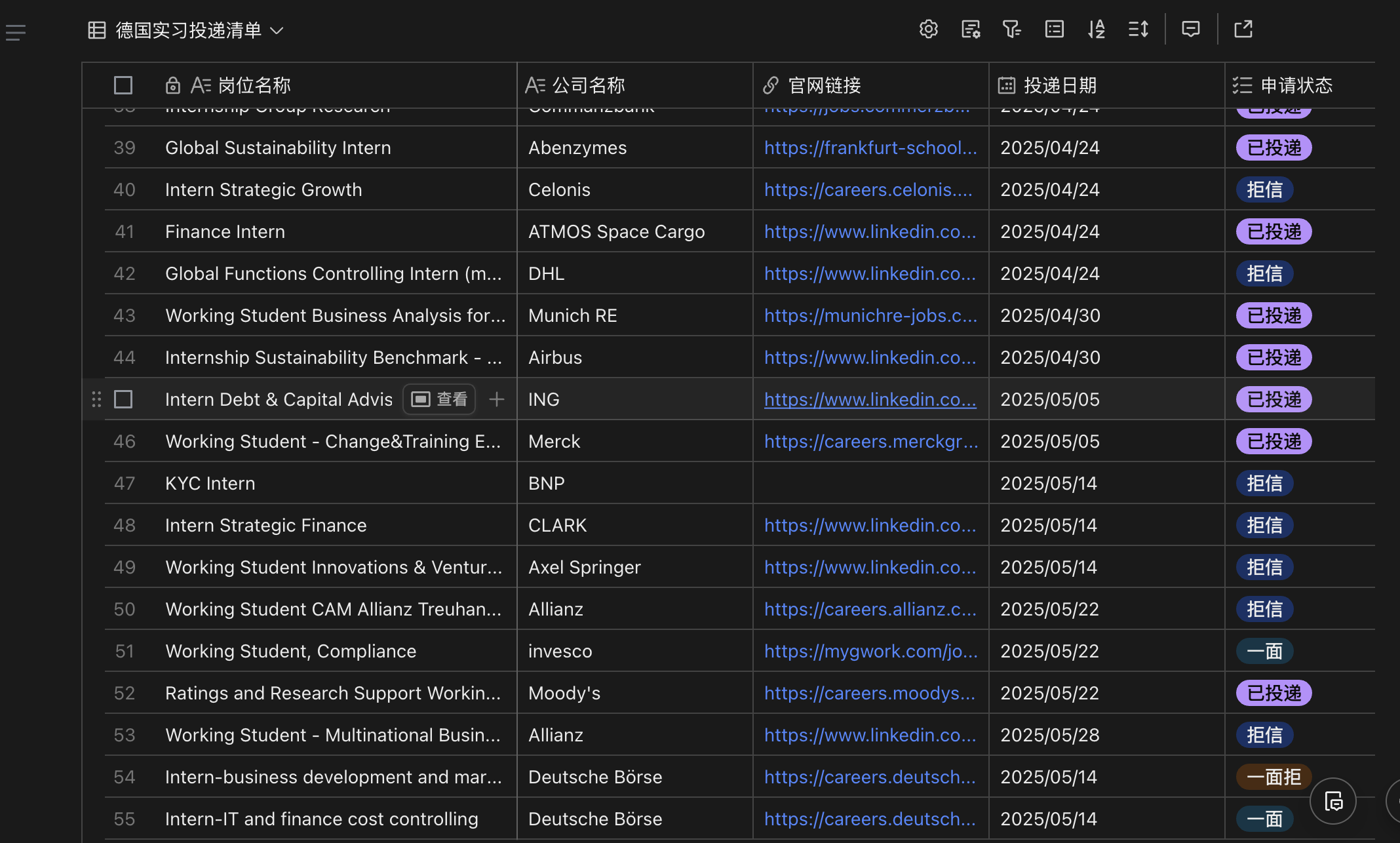Click 拒信 status tag for Celonis
The width and height of the screenshot is (1400, 843).
[1264, 189]
